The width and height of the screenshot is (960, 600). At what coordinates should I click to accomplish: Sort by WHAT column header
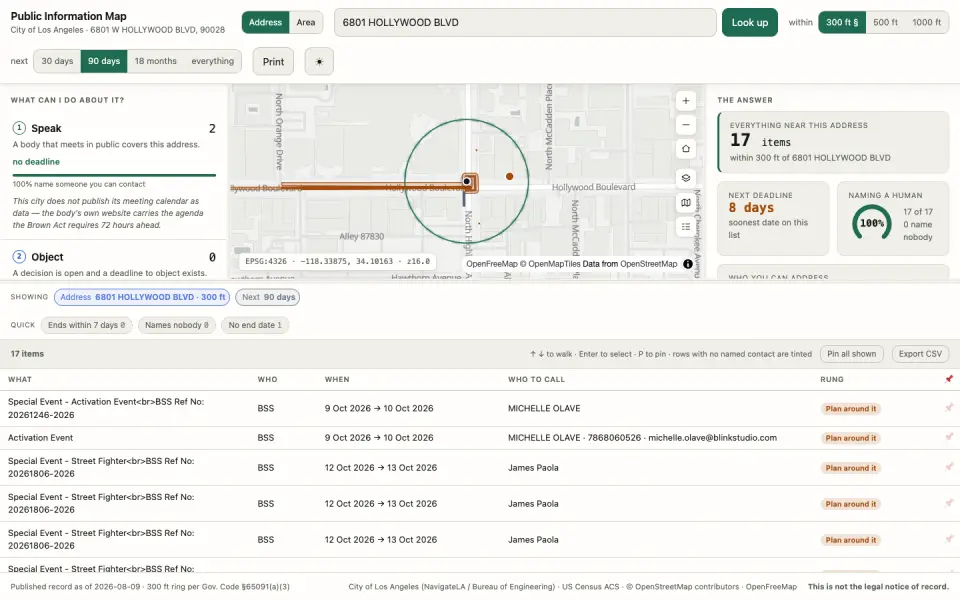(20, 380)
